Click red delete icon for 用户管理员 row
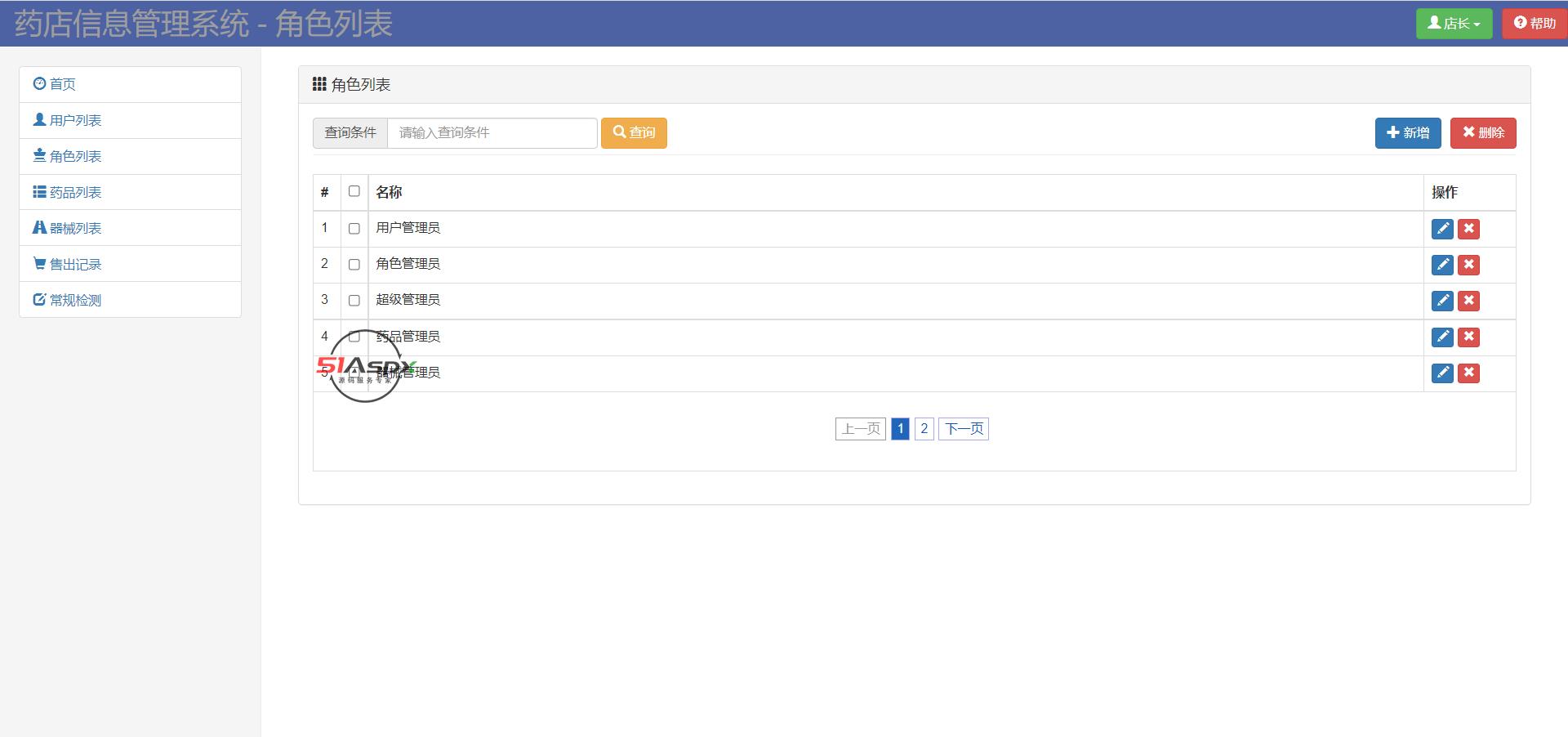 1468,229
